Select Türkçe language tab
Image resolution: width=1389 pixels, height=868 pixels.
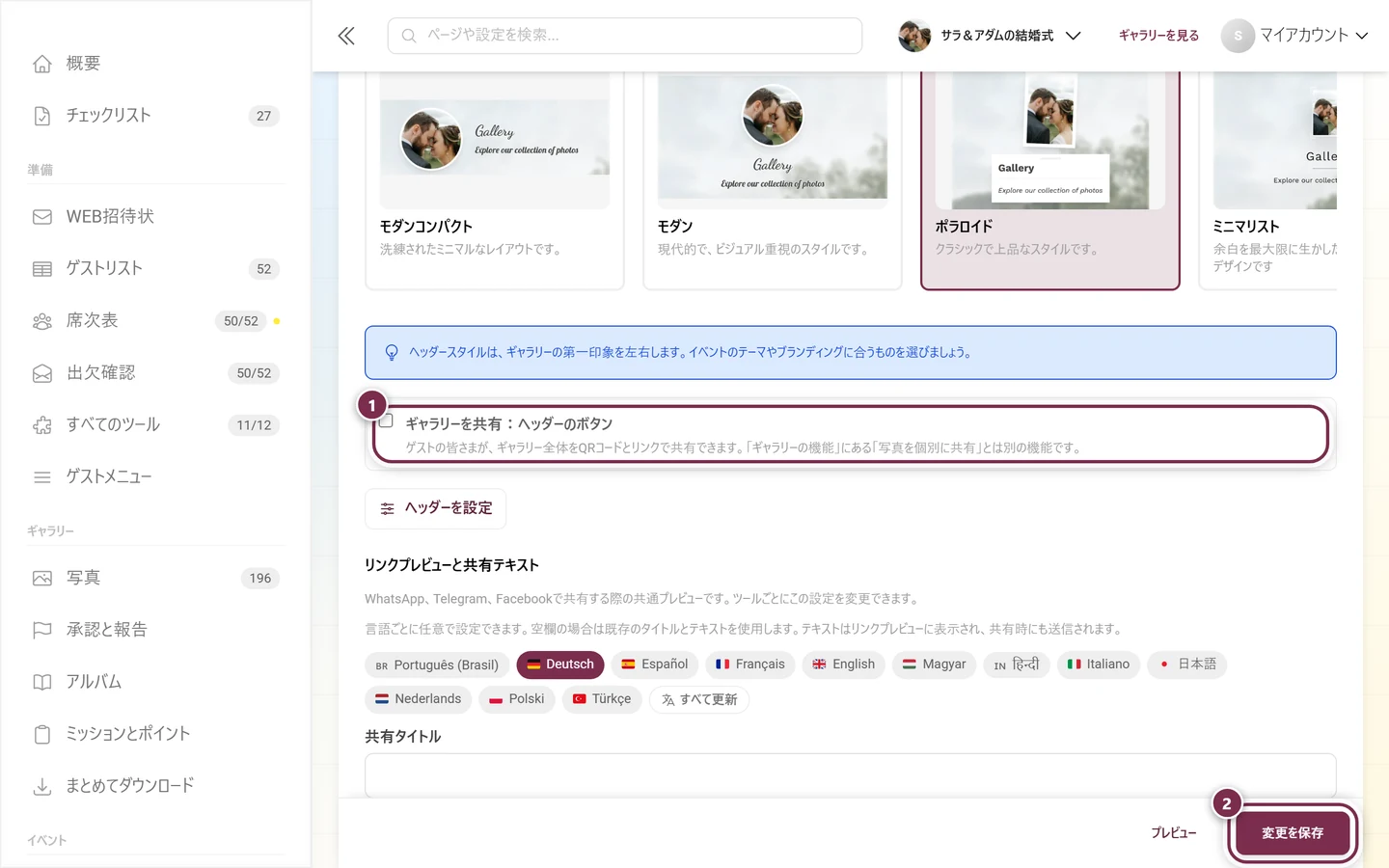pyautogui.click(x=602, y=699)
